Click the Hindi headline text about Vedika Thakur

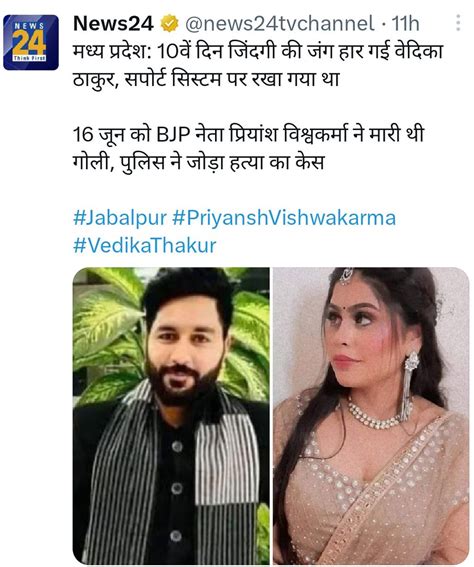click(258, 65)
